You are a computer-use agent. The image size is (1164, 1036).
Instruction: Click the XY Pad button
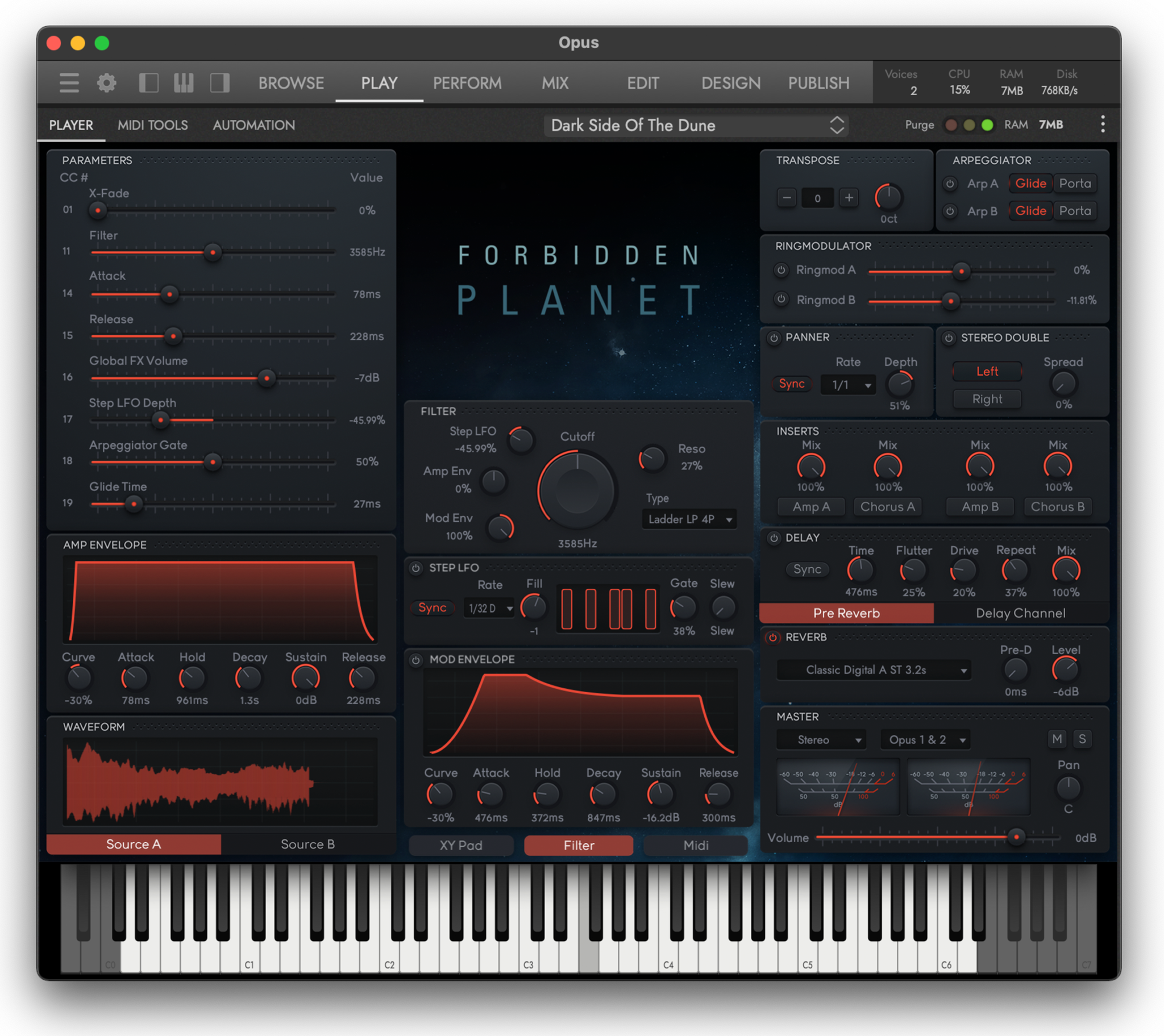click(x=461, y=845)
